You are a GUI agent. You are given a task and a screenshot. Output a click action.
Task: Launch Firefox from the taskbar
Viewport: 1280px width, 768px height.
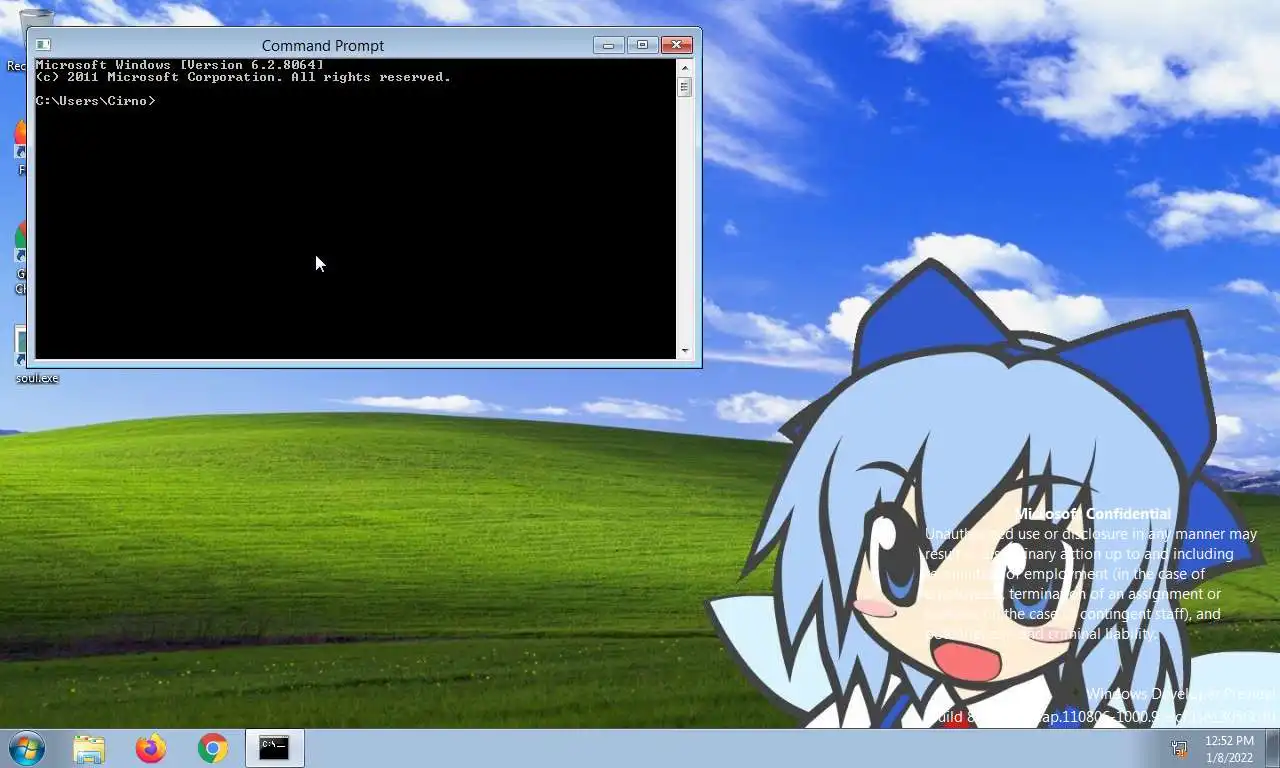(151, 748)
